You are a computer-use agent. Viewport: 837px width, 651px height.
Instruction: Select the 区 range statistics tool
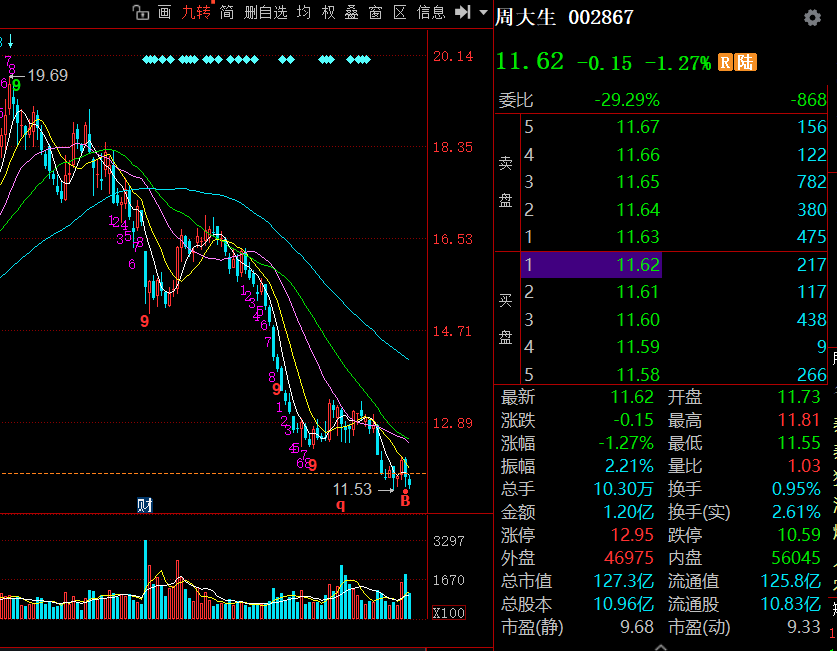[x=400, y=12]
